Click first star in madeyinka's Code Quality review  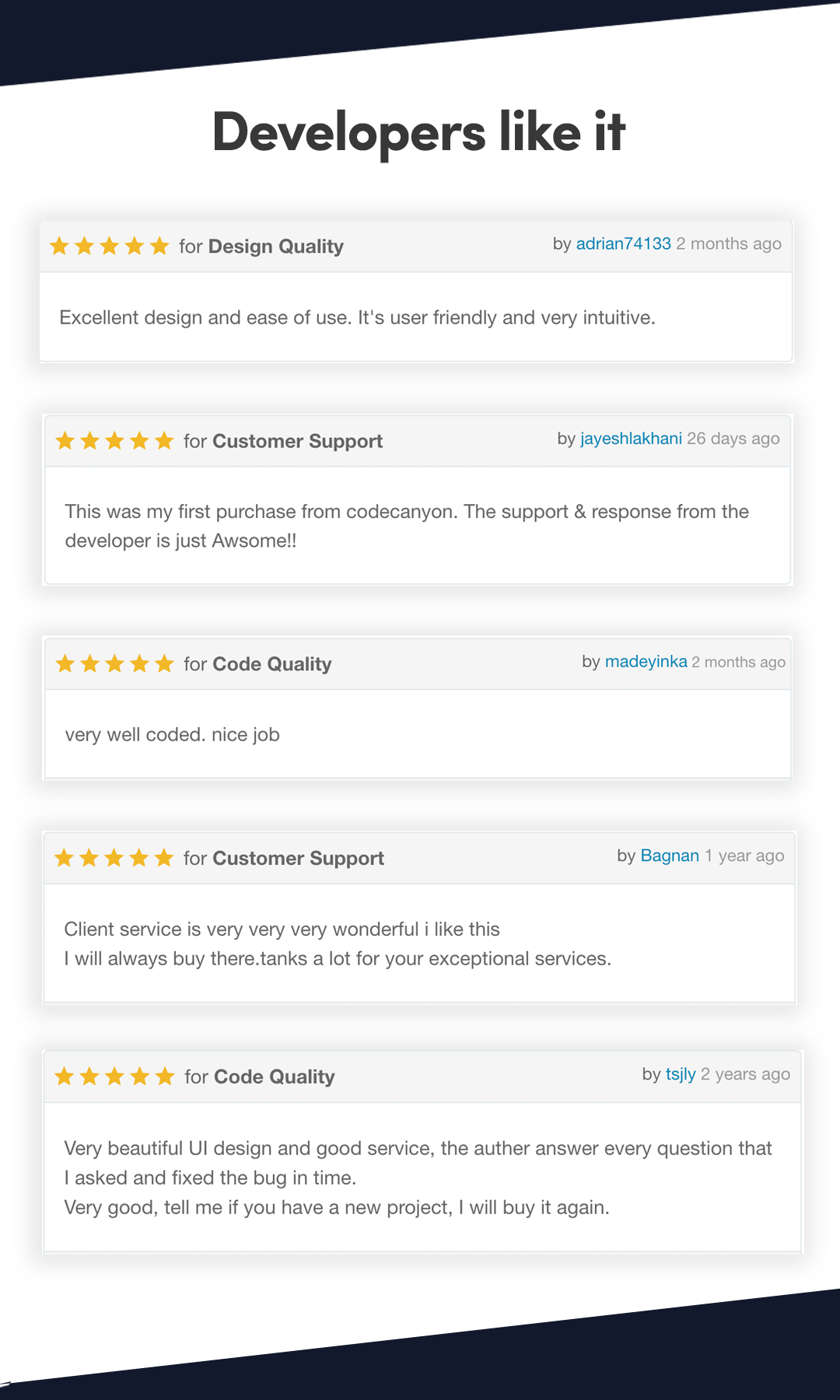point(65,663)
